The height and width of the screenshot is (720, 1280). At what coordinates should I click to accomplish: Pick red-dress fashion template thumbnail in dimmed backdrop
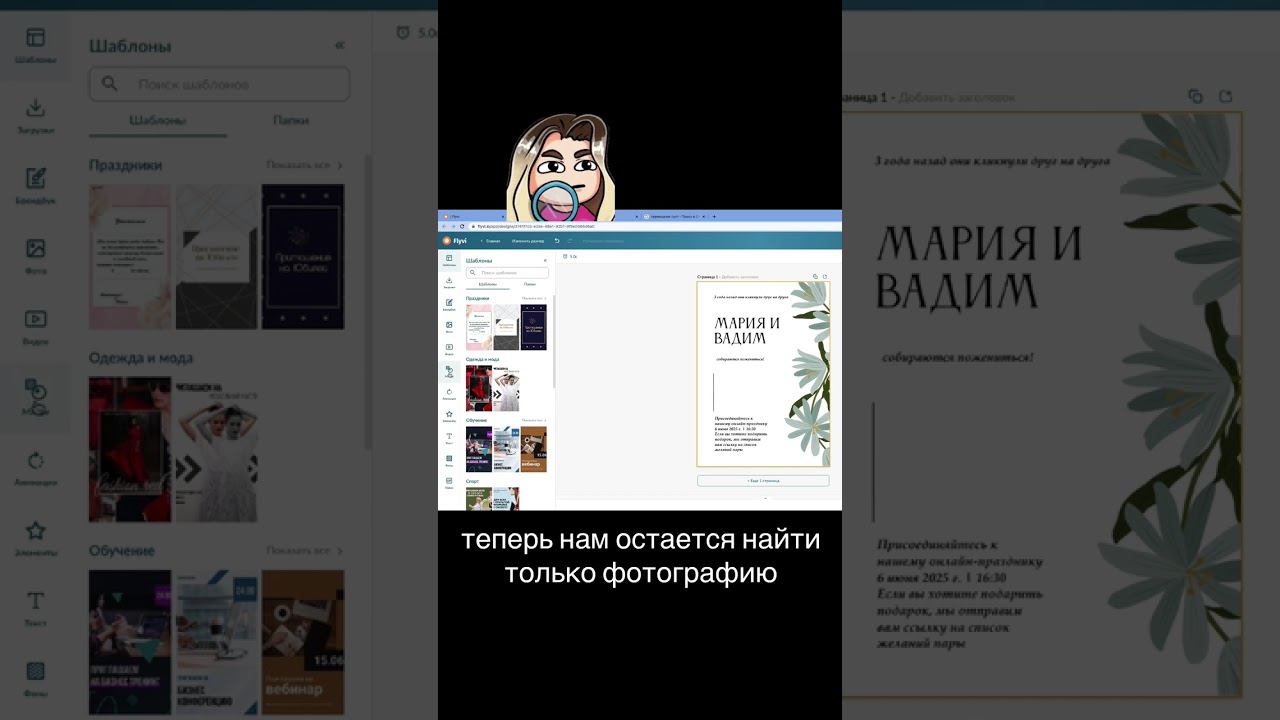point(130,449)
